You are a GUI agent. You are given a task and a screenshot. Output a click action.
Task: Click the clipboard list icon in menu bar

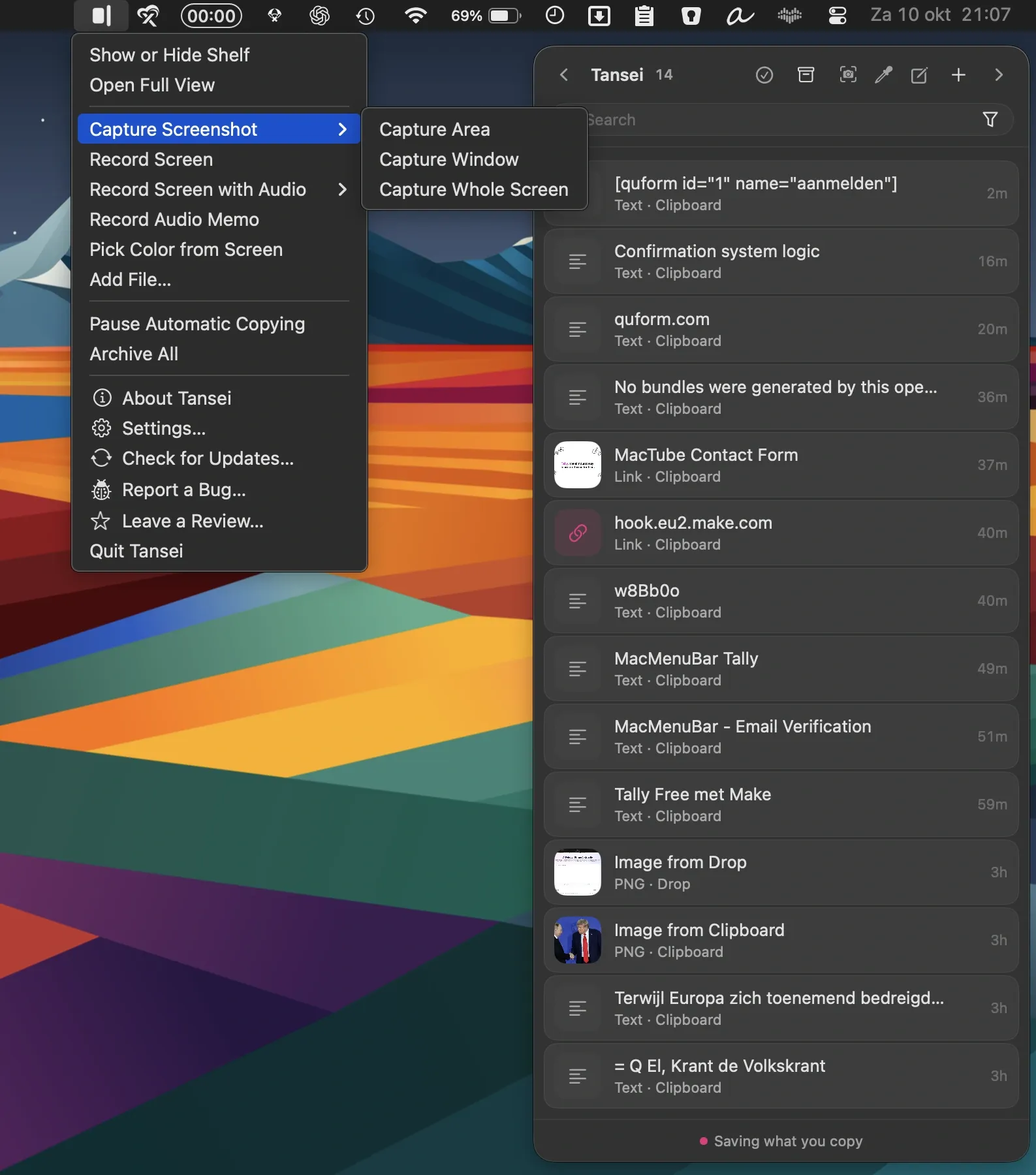point(644,15)
